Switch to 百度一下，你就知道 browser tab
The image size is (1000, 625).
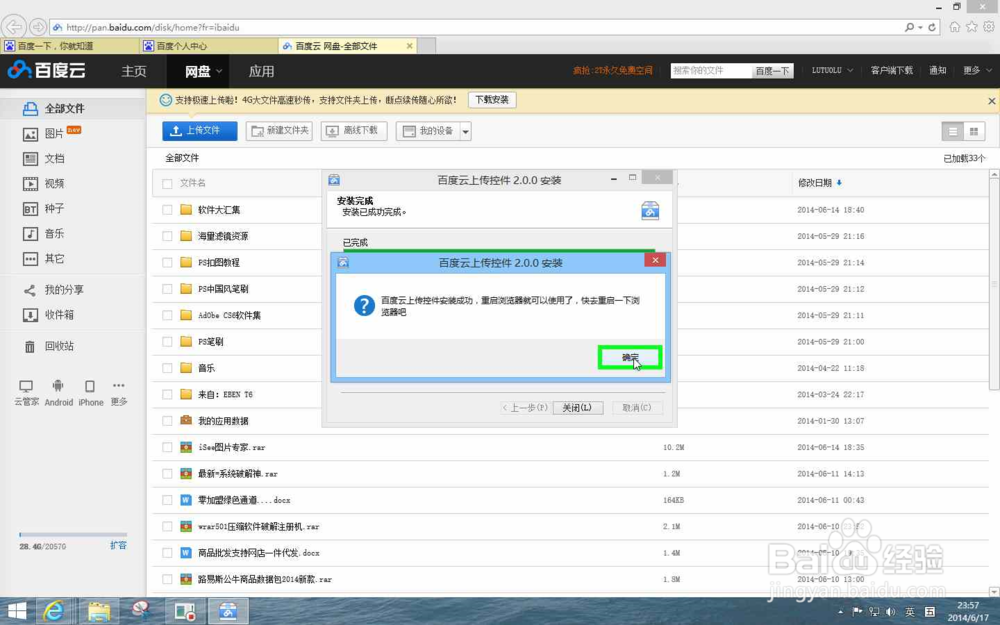[x=70, y=46]
